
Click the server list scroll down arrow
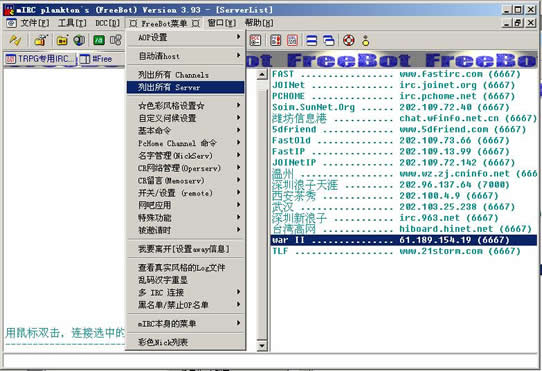pos(262,345)
